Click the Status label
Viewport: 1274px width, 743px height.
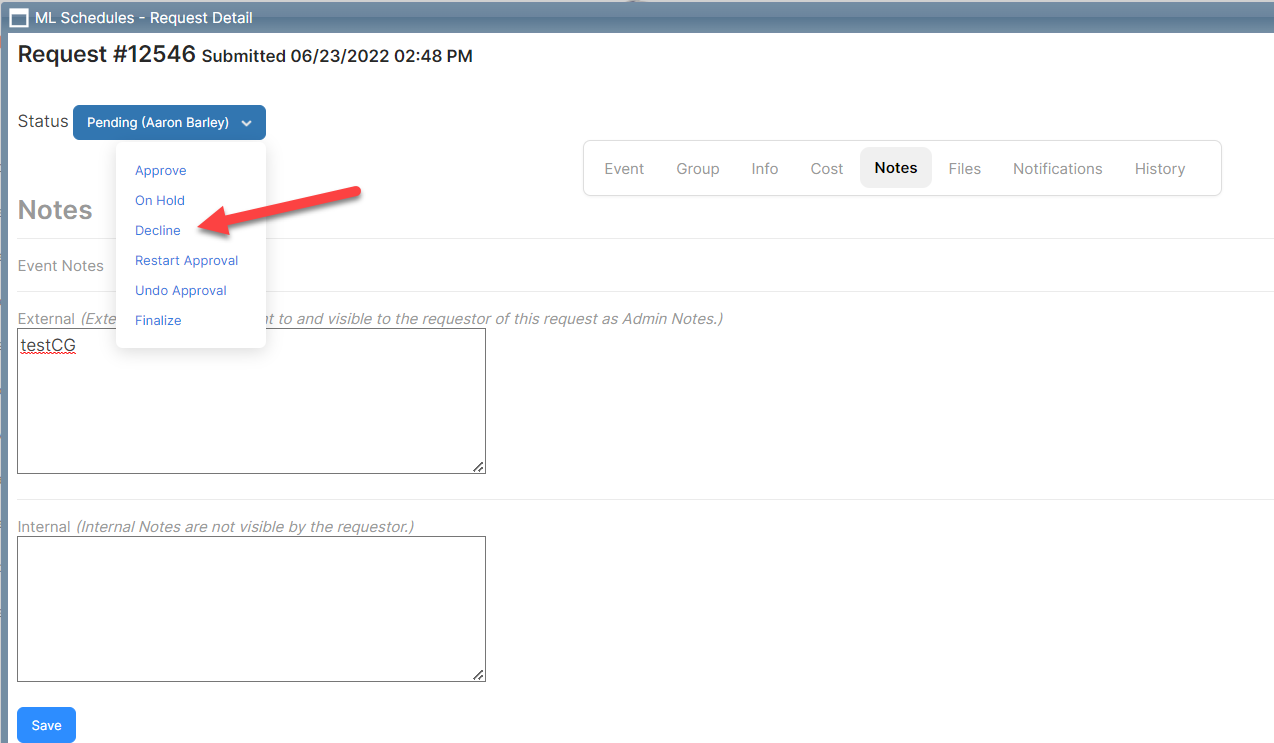click(43, 121)
